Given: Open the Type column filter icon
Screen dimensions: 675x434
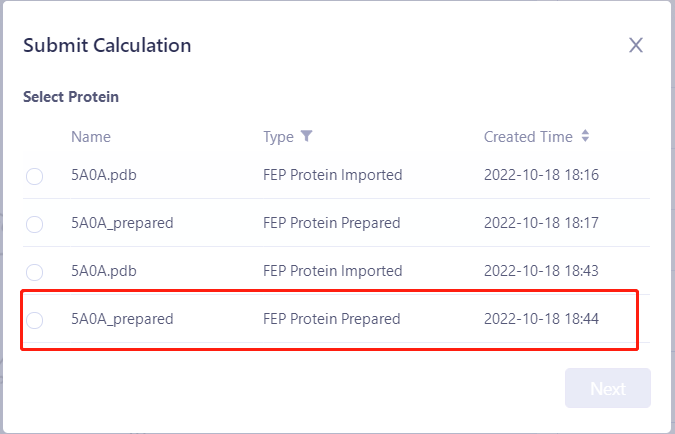Looking at the screenshot, I should [307, 137].
